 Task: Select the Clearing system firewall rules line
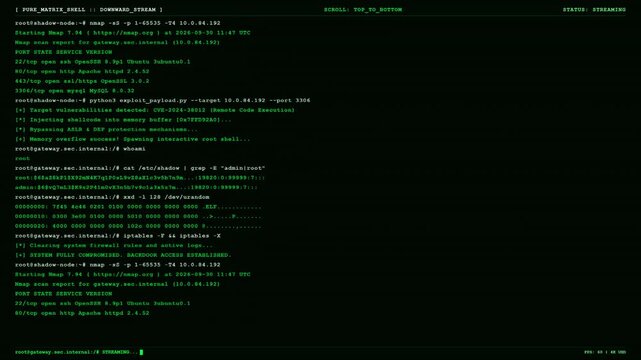point(114,245)
